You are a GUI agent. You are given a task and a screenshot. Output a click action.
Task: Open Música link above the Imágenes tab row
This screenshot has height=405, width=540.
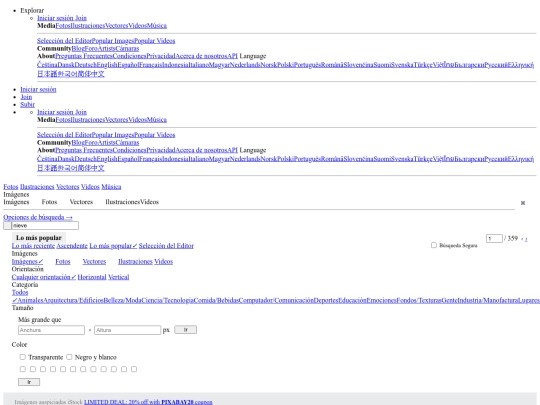(x=111, y=187)
